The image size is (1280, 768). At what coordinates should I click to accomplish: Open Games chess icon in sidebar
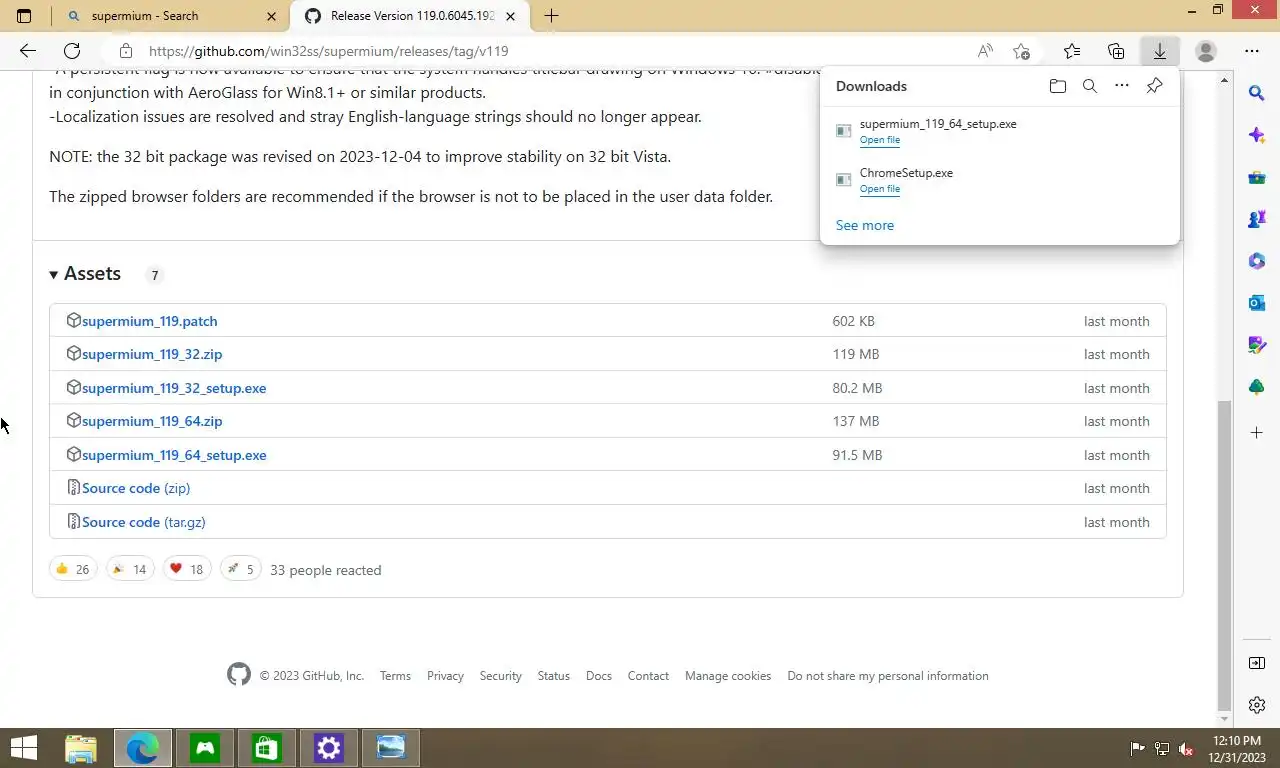[1257, 219]
